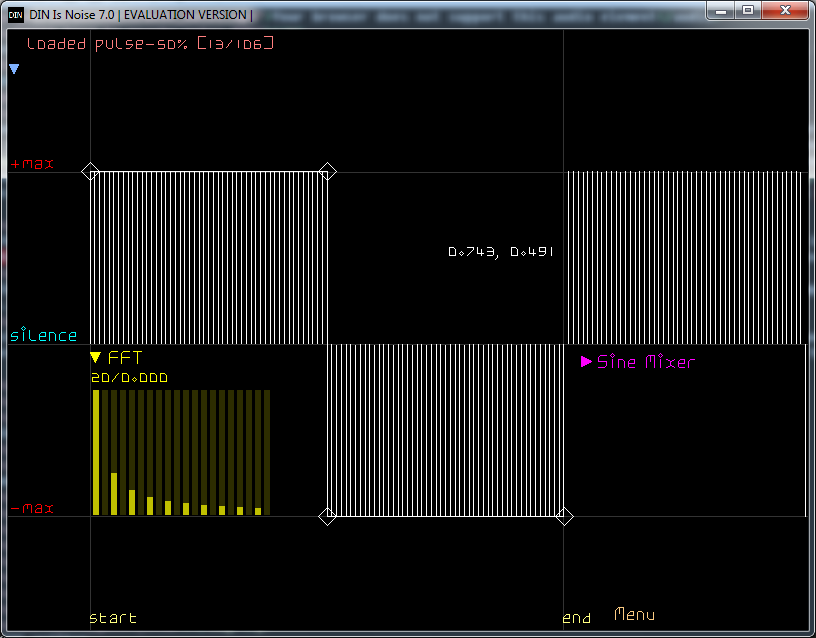
Task: Click the red '+max' level label
Action: (x=32, y=163)
